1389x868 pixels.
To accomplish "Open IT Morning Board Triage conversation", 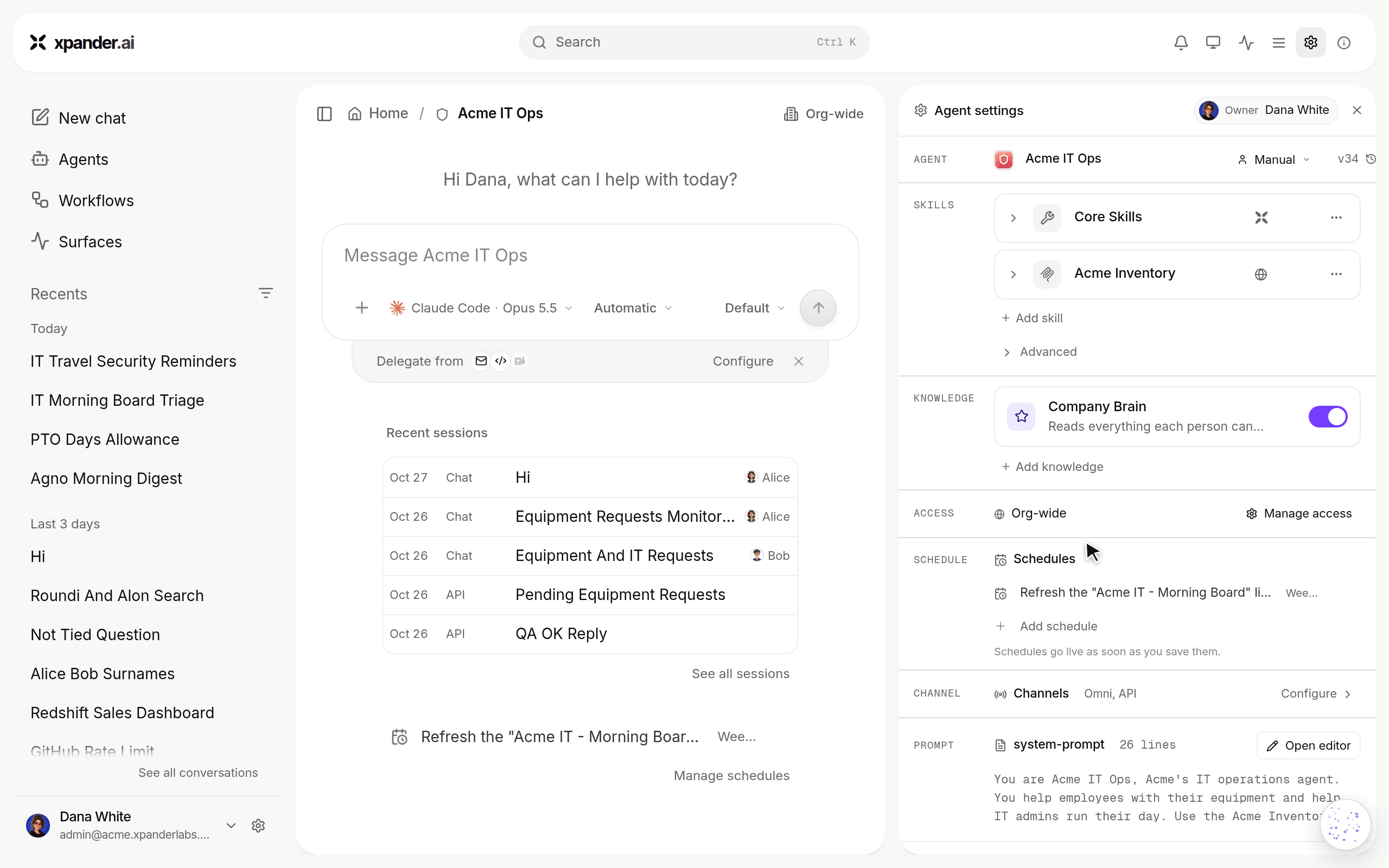I will click(117, 400).
